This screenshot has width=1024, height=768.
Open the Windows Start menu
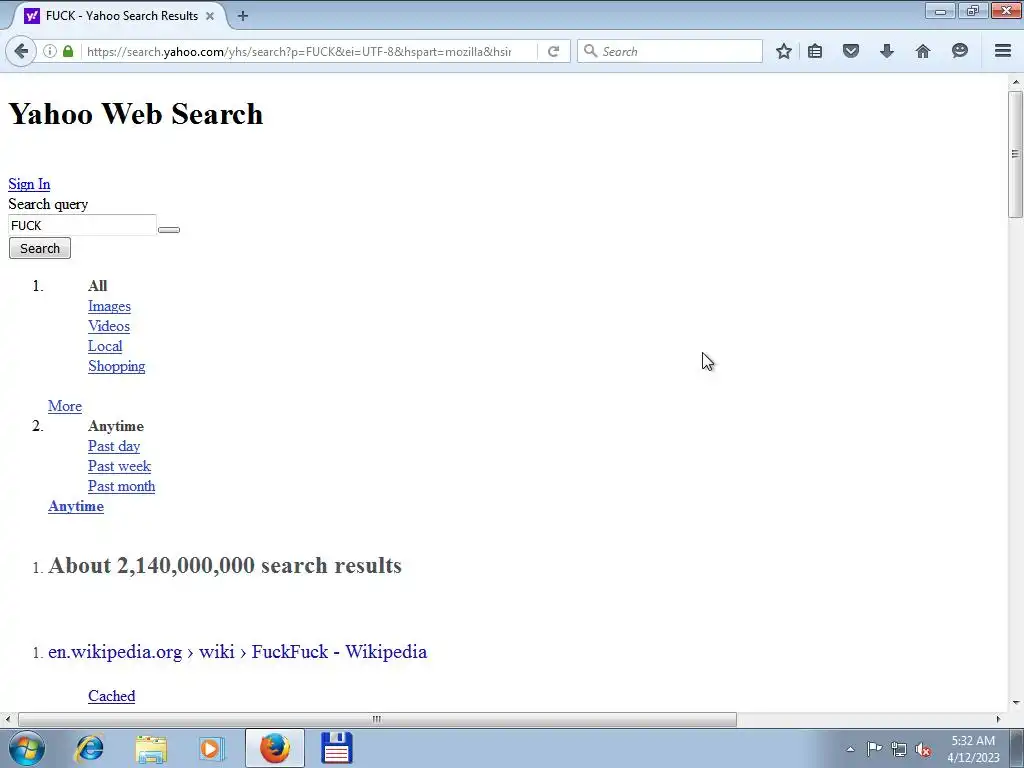tap(27, 748)
